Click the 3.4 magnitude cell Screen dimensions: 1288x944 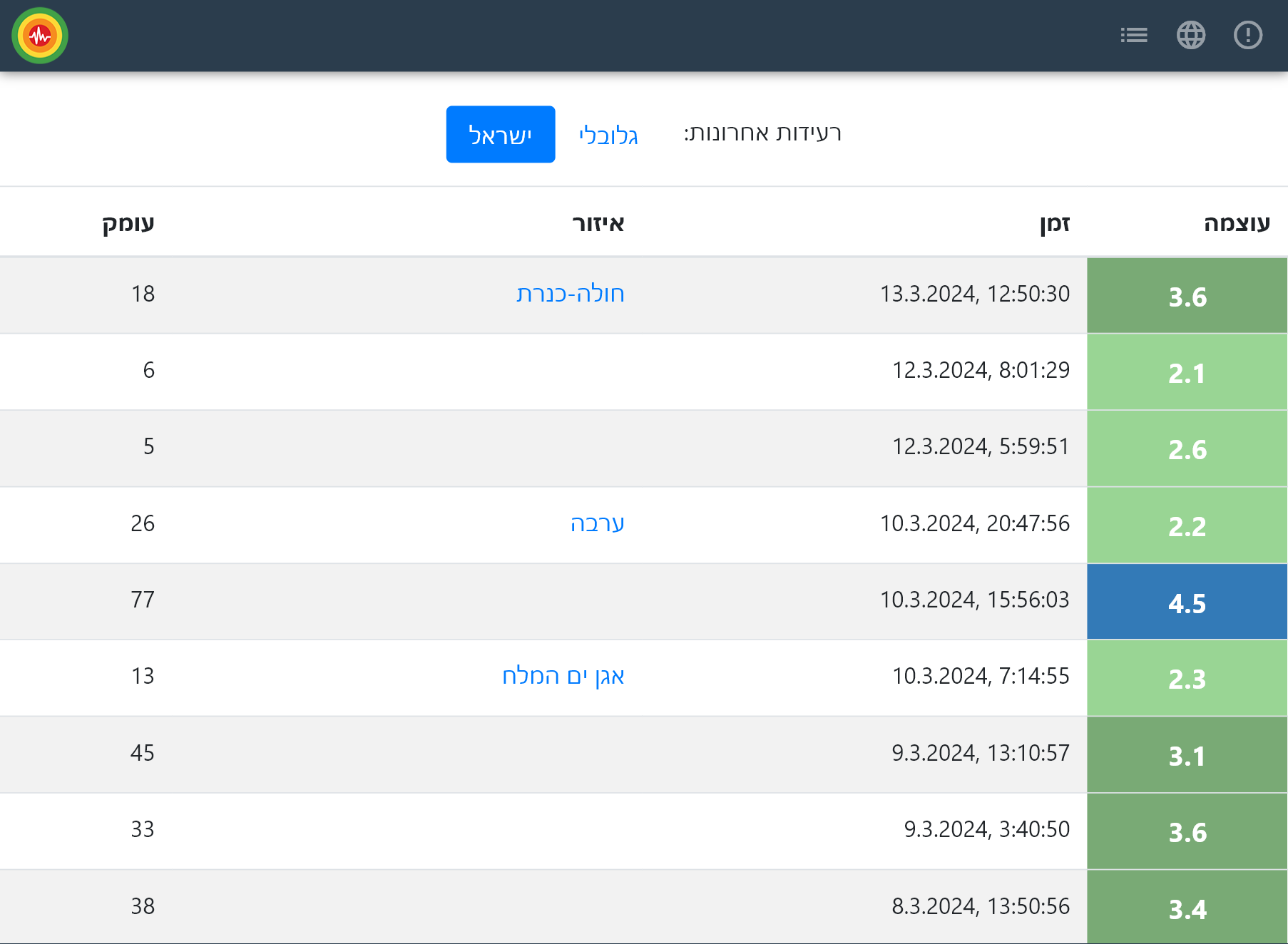click(x=1187, y=908)
